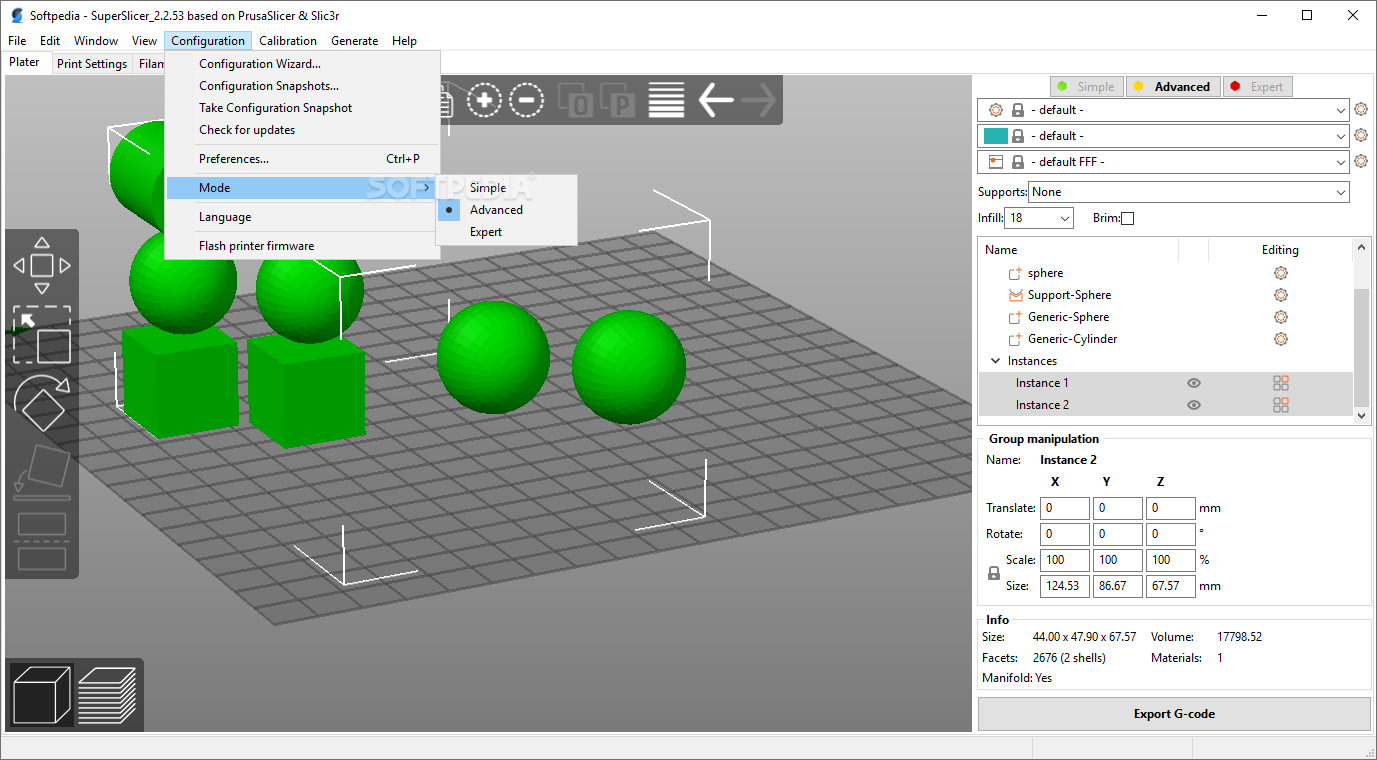Redo with the right arrow toolbar icon

click(759, 100)
